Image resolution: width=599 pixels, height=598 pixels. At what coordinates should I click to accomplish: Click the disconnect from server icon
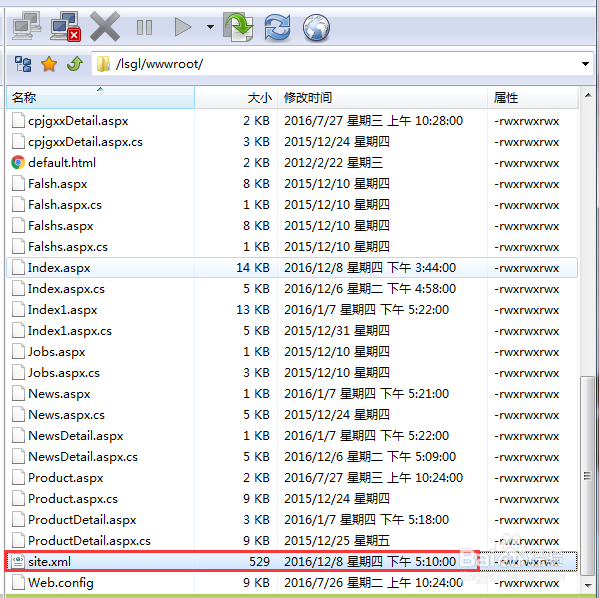66,26
